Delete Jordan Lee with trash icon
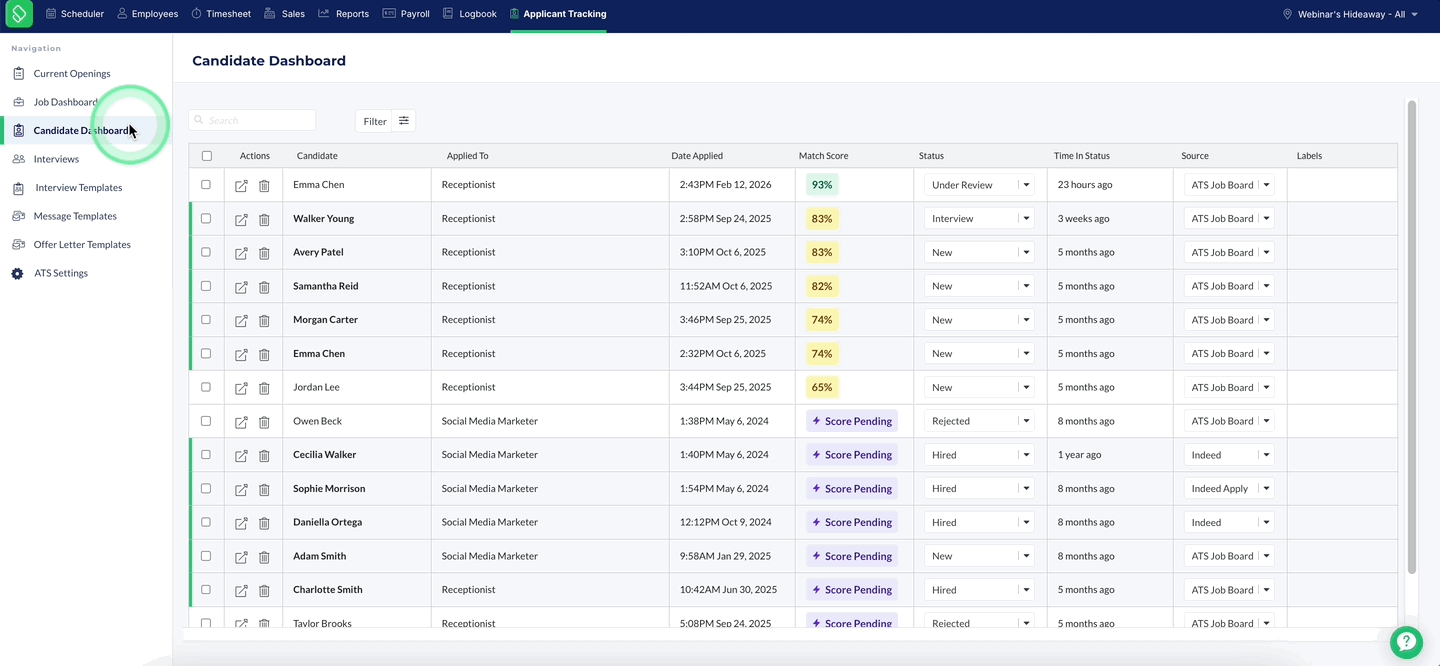Screen dimensions: 1440x666 tap(264, 388)
